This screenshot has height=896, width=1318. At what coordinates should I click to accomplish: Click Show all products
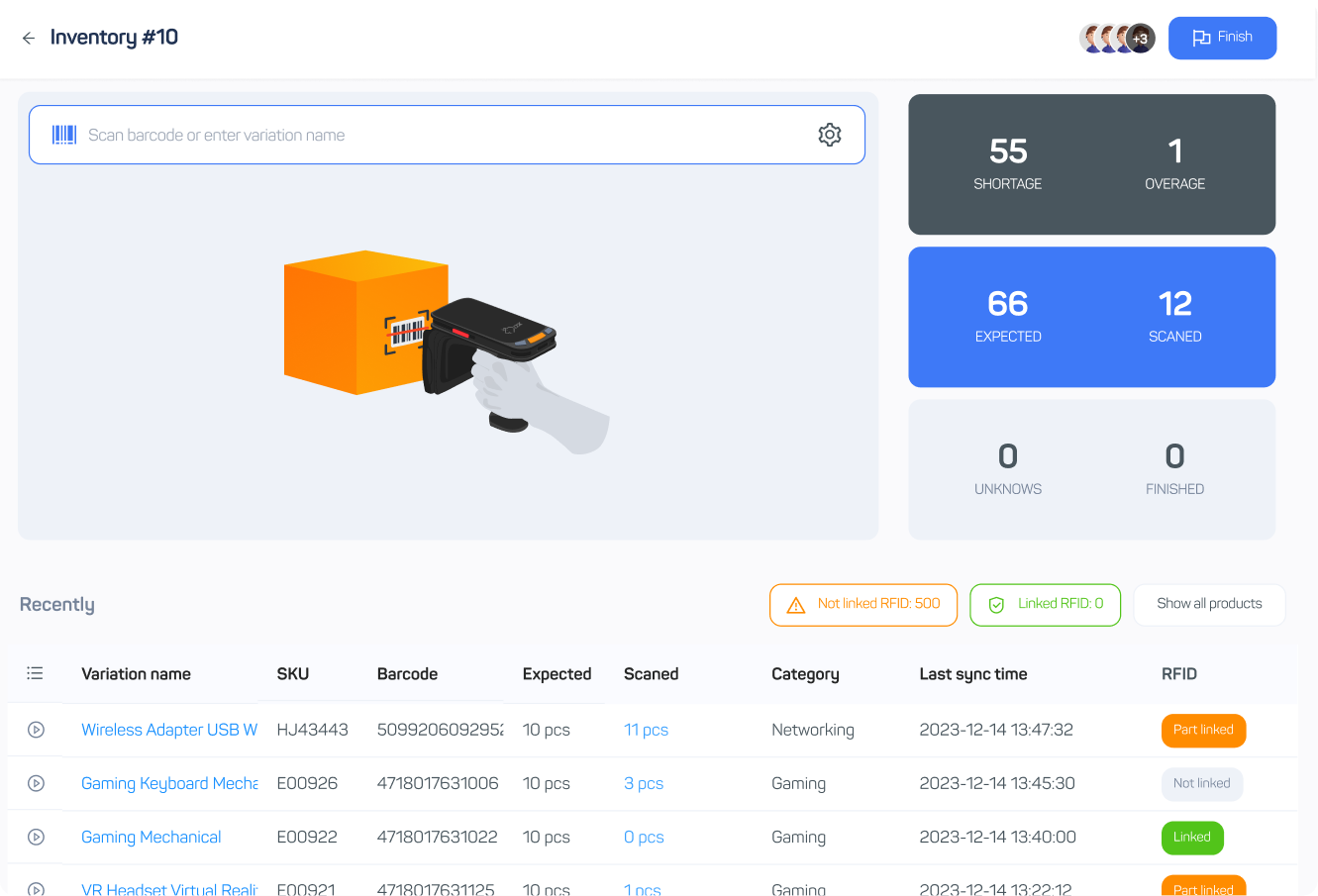tap(1209, 604)
